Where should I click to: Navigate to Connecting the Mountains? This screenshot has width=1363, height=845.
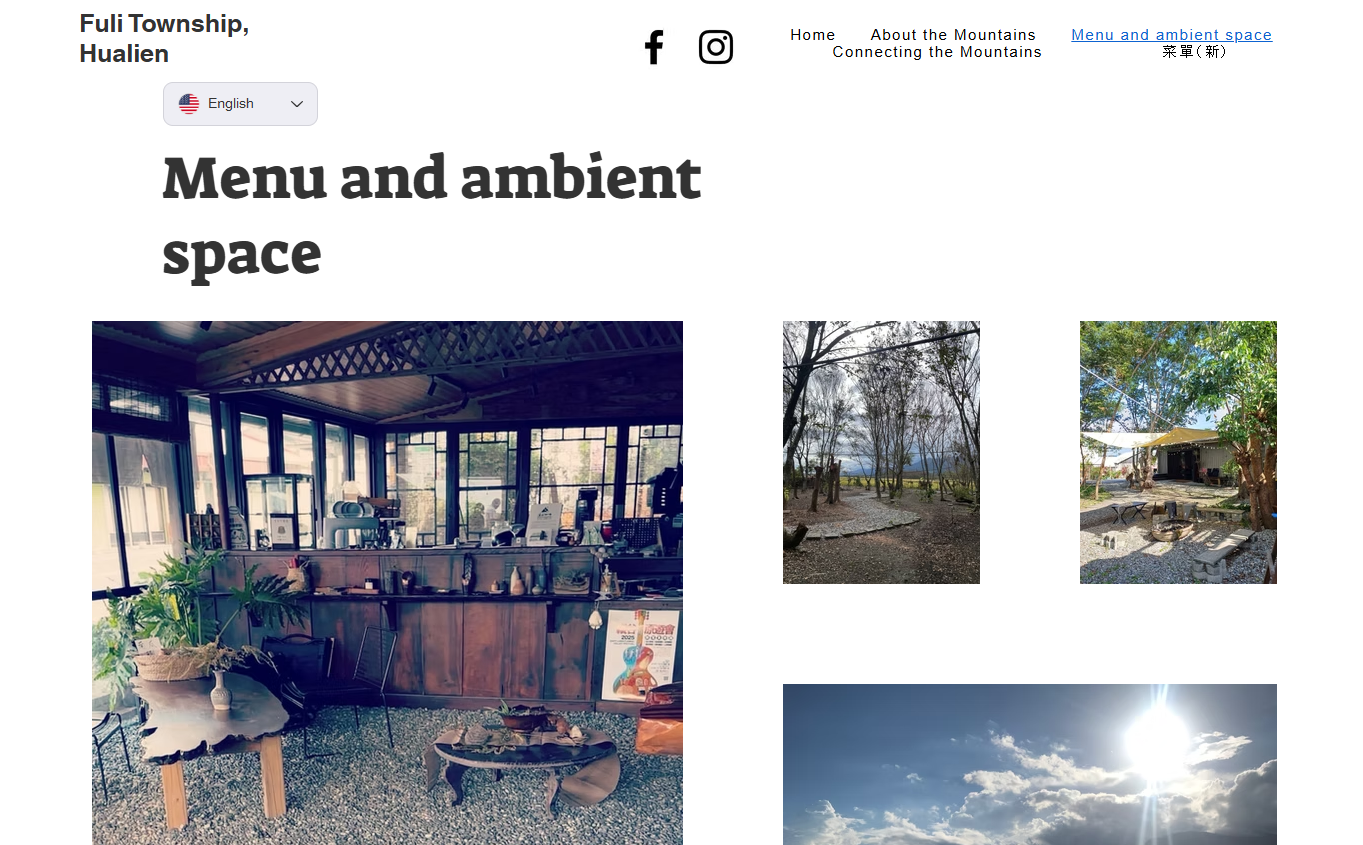tap(936, 52)
